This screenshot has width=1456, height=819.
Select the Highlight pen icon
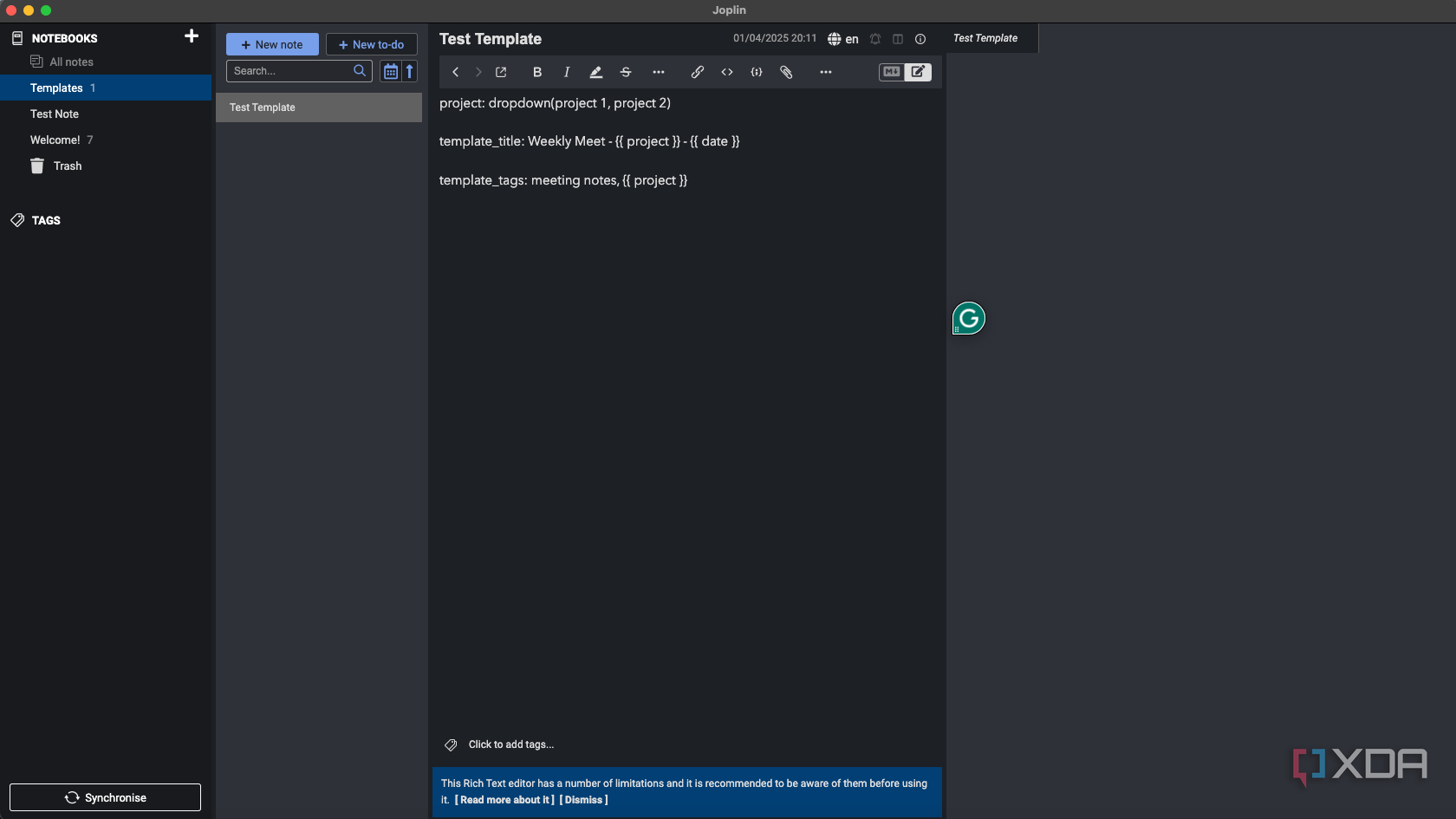pos(596,72)
